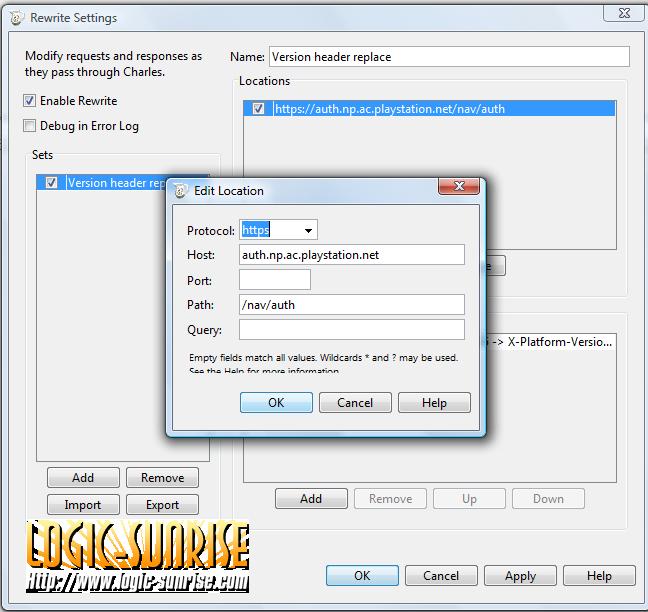The width and height of the screenshot is (648, 612).
Task: Open Help from Edit Location dialog
Action: 434,402
